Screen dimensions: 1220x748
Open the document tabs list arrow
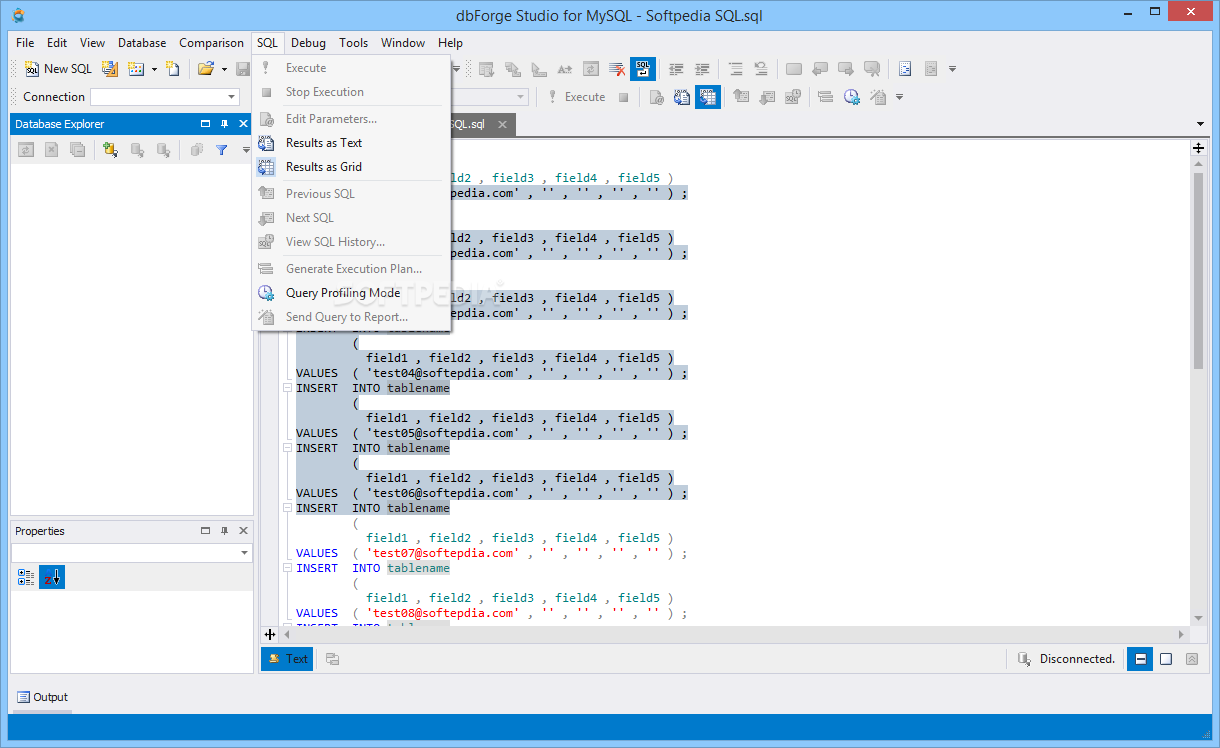pos(1200,124)
